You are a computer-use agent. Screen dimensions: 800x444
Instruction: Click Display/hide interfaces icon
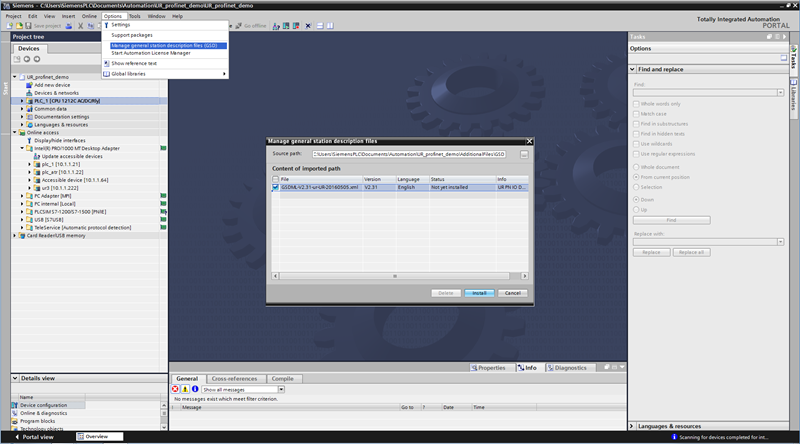[29, 140]
